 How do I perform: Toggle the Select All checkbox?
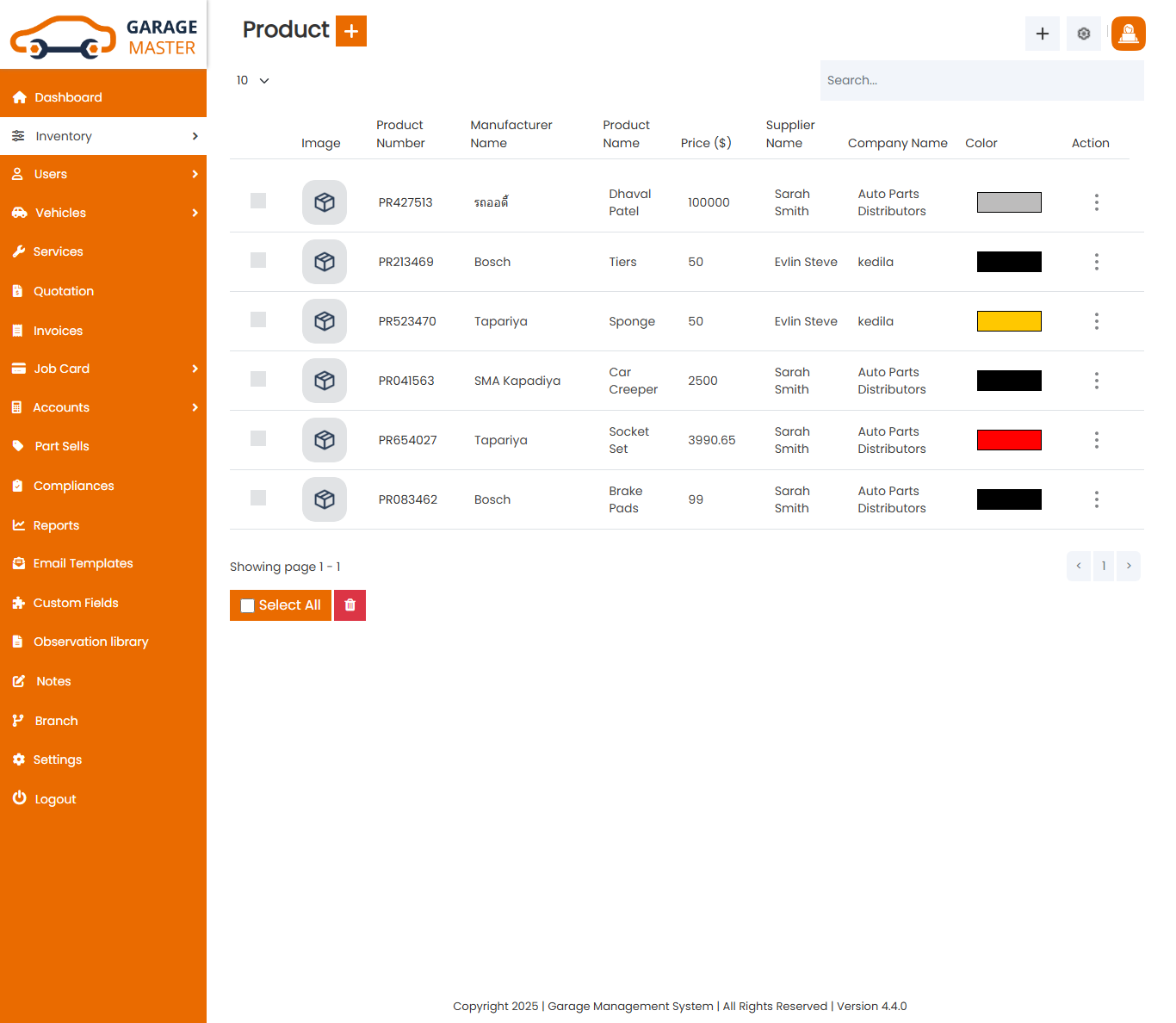248,605
